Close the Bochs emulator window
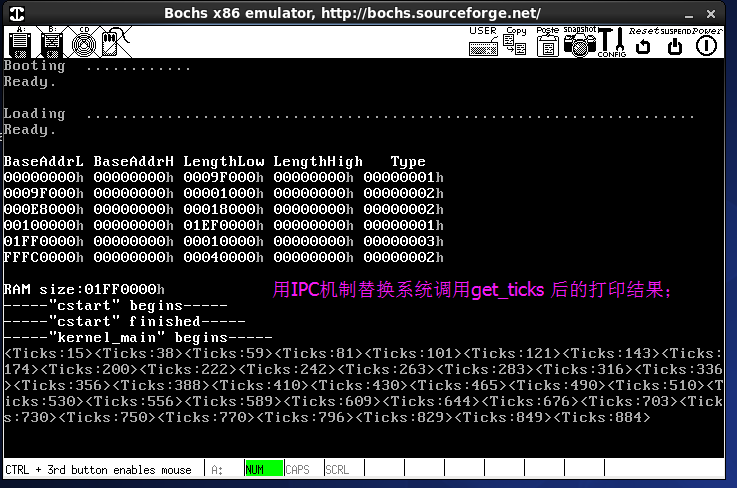Screen dimensions: 737x488 [711, 15]
